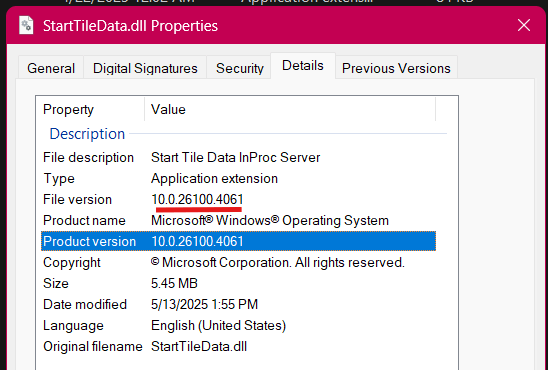
Task: Switch to the General tab
Action: coord(51,68)
